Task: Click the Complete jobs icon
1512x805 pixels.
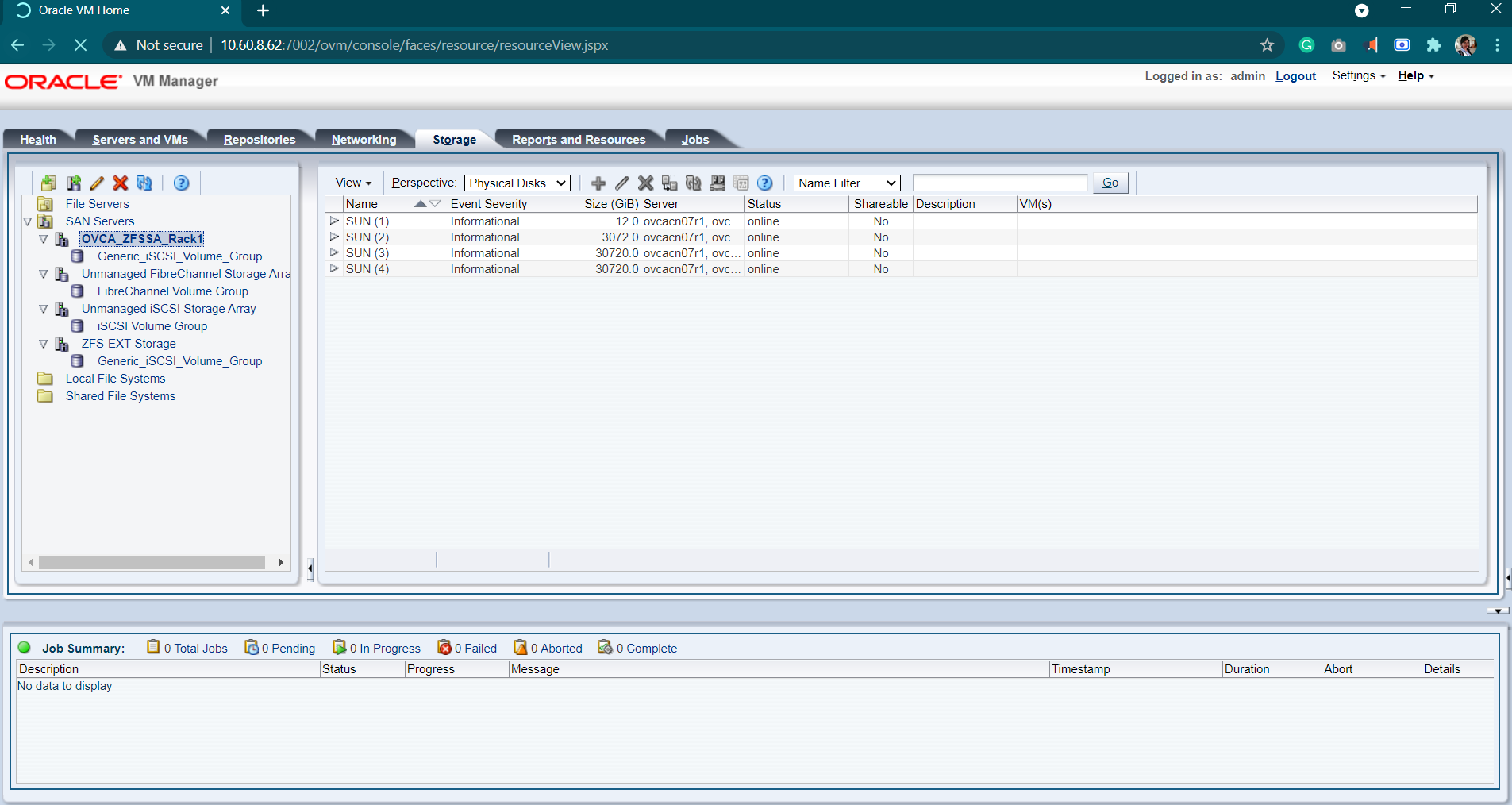Action: 605,648
